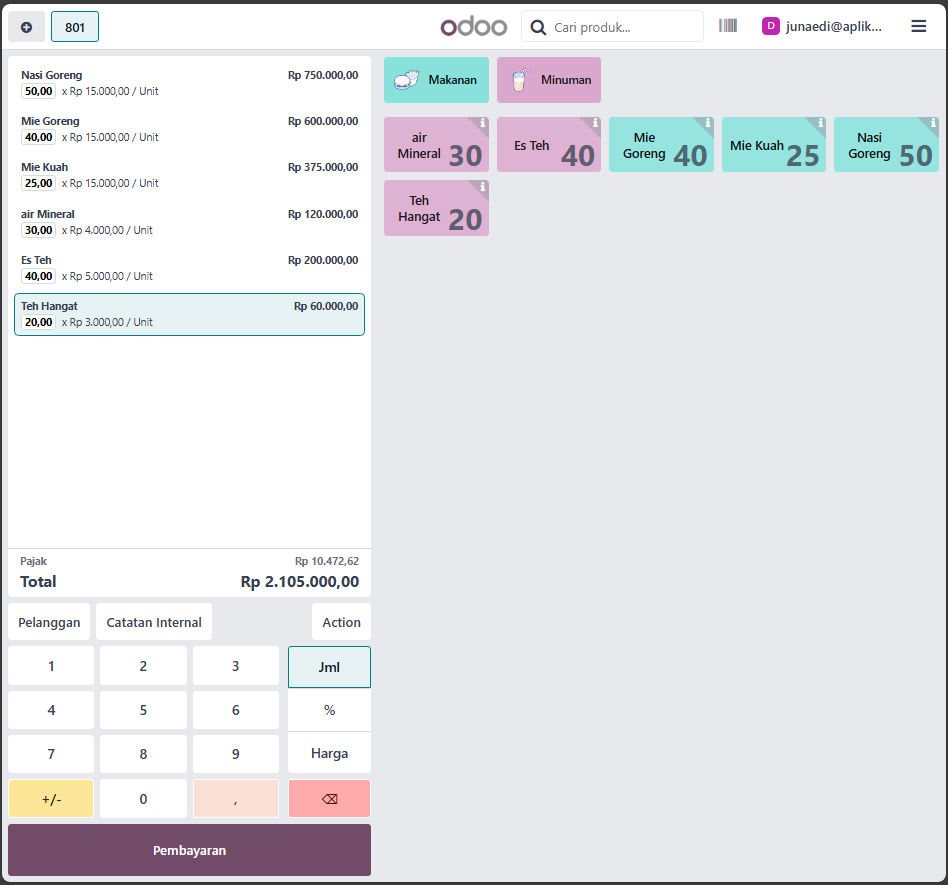Click the Pembayaran button

(189, 850)
